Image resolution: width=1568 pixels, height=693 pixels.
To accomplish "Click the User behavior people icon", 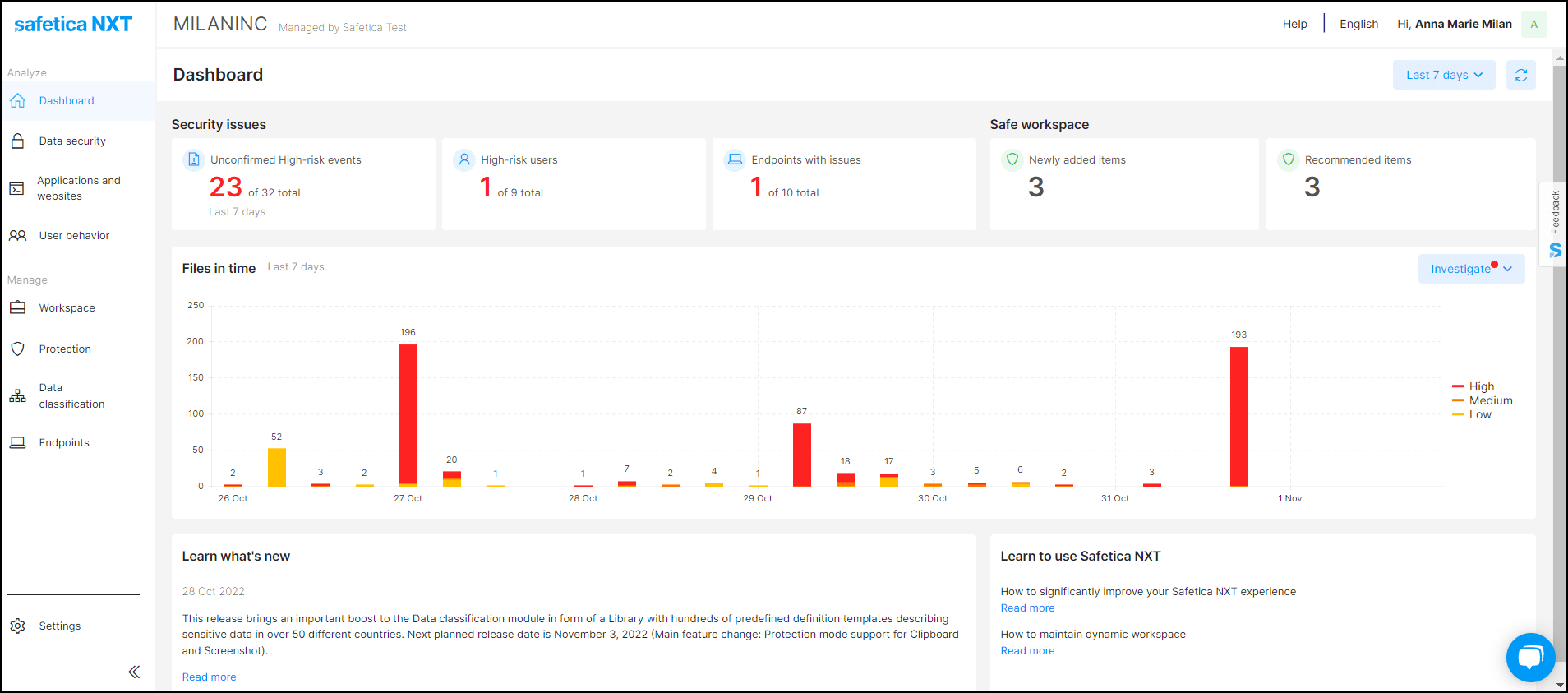I will click(17, 235).
